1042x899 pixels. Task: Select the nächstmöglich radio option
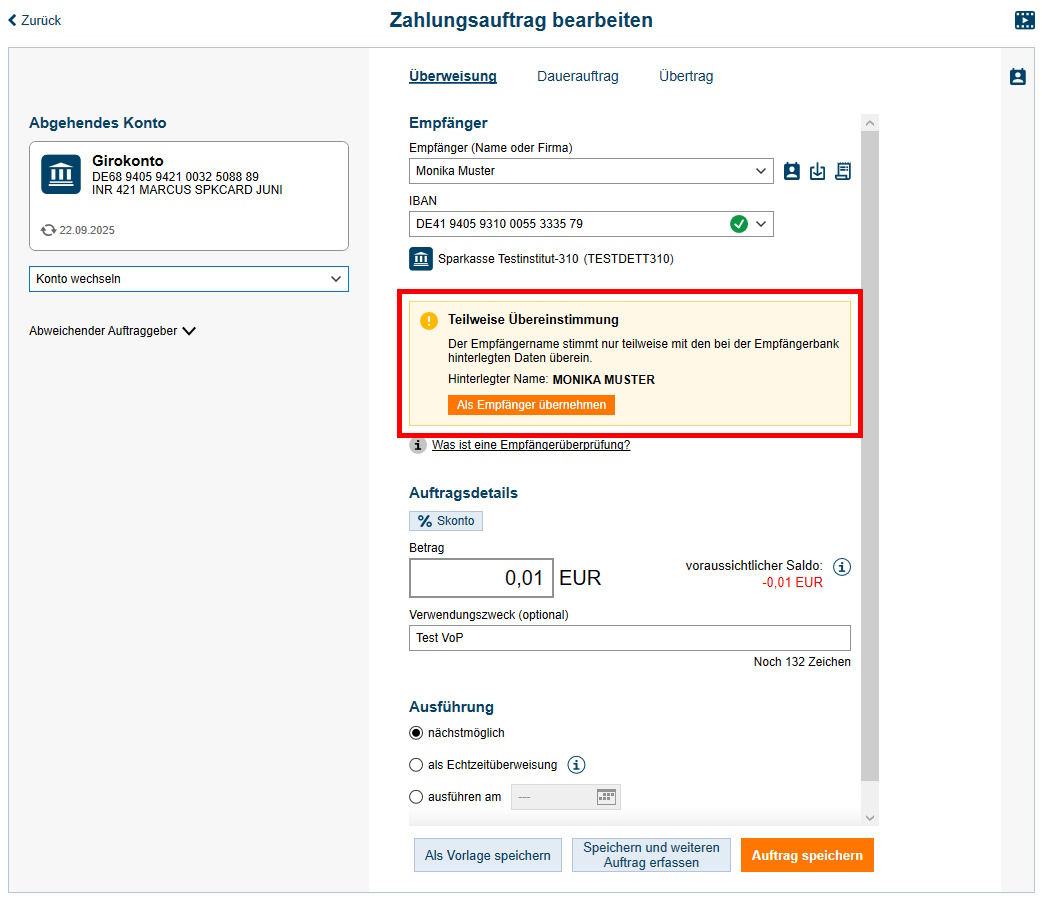pyautogui.click(x=417, y=733)
